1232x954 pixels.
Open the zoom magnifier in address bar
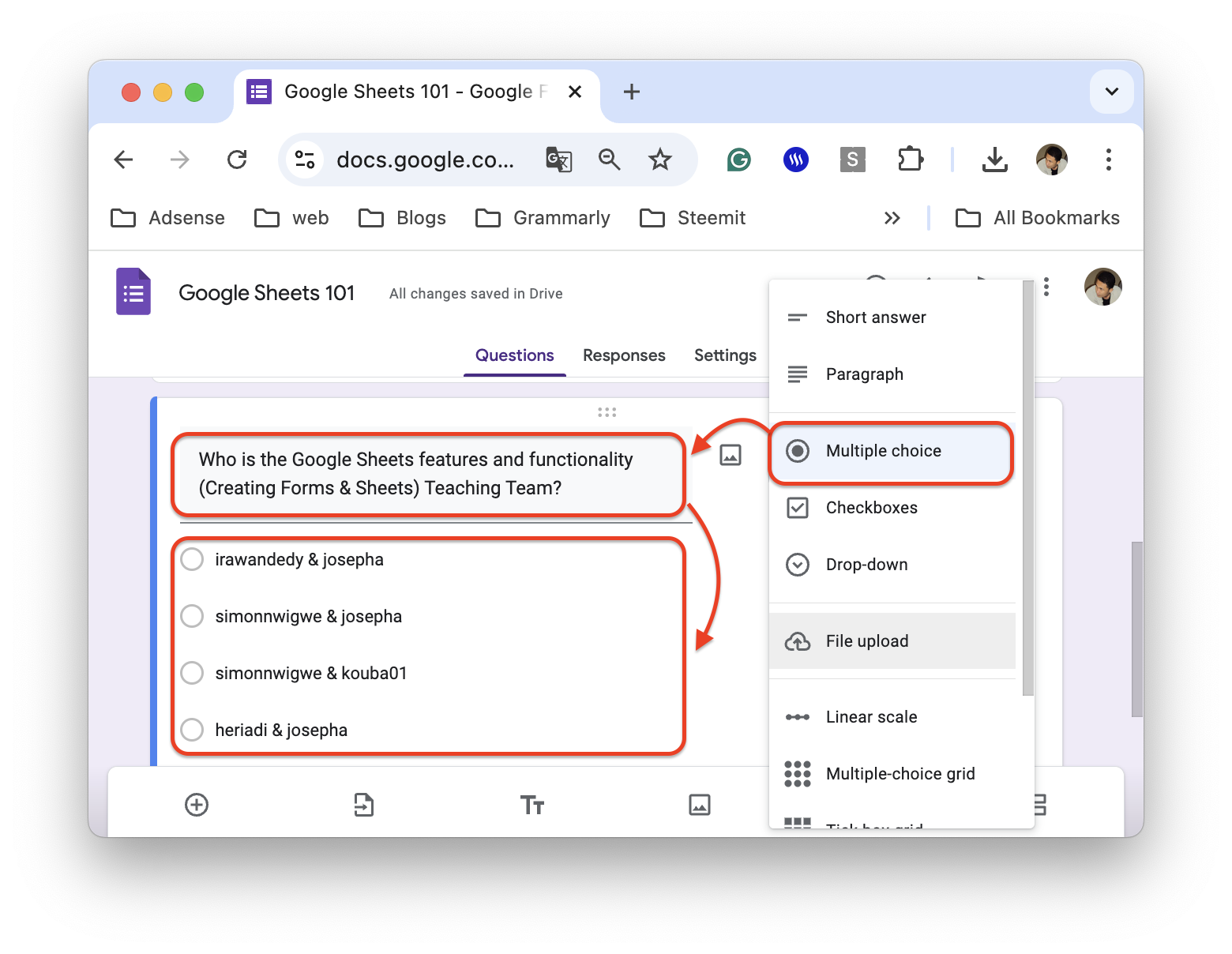(x=609, y=160)
